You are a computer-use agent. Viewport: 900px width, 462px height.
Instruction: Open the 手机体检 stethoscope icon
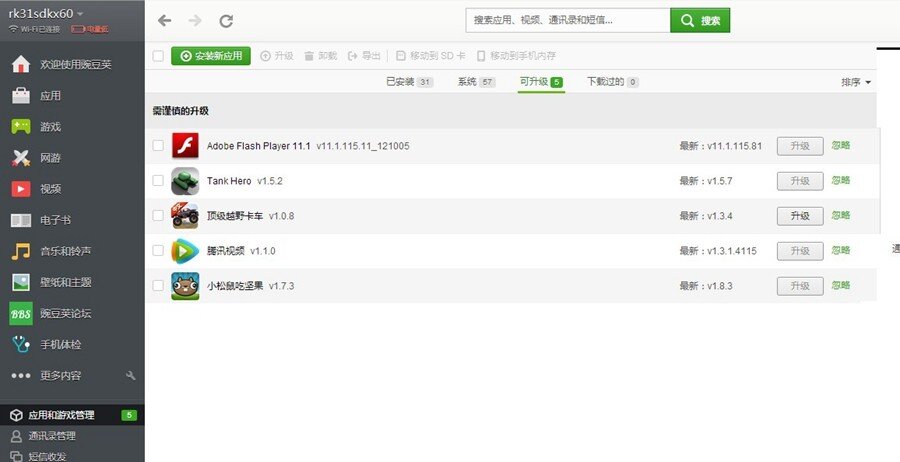[21, 344]
